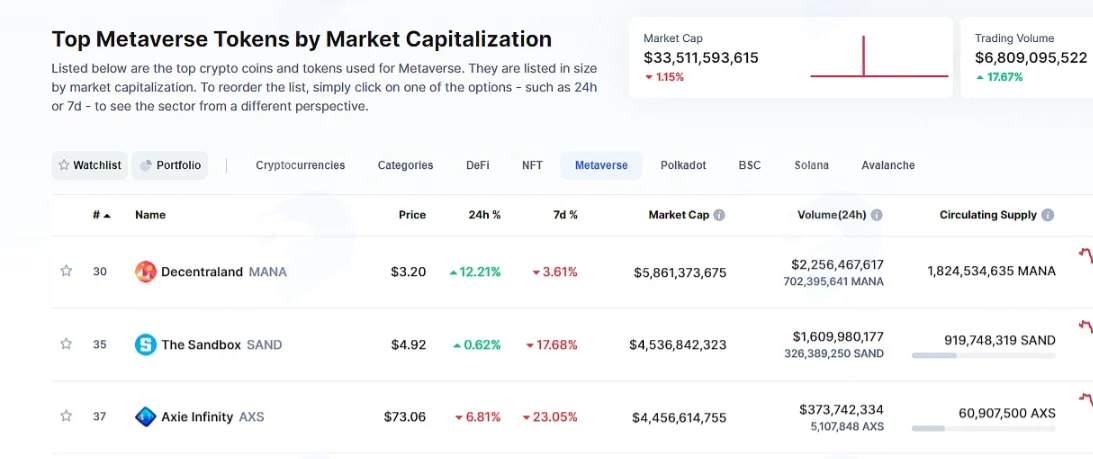Open the Decentraland token page link
Image resolution: width=1093 pixels, height=459 pixels.
pyautogui.click(x=202, y=271)
